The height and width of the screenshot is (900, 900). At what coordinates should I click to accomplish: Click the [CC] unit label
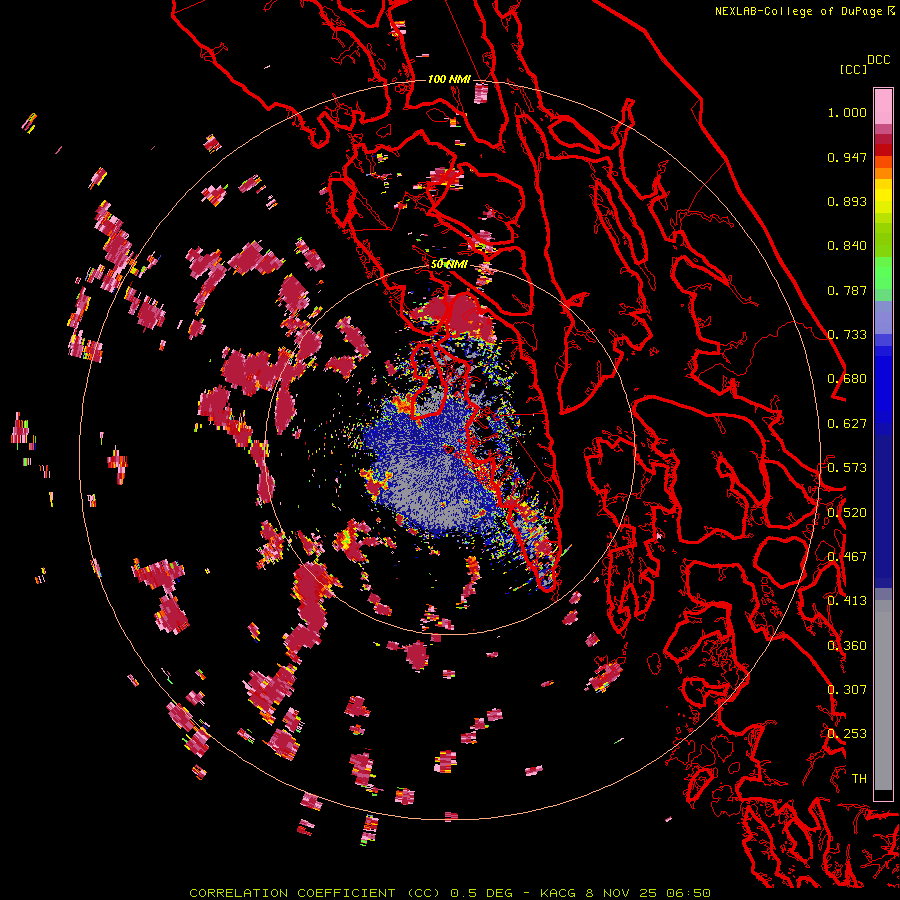tap(853, 69)
